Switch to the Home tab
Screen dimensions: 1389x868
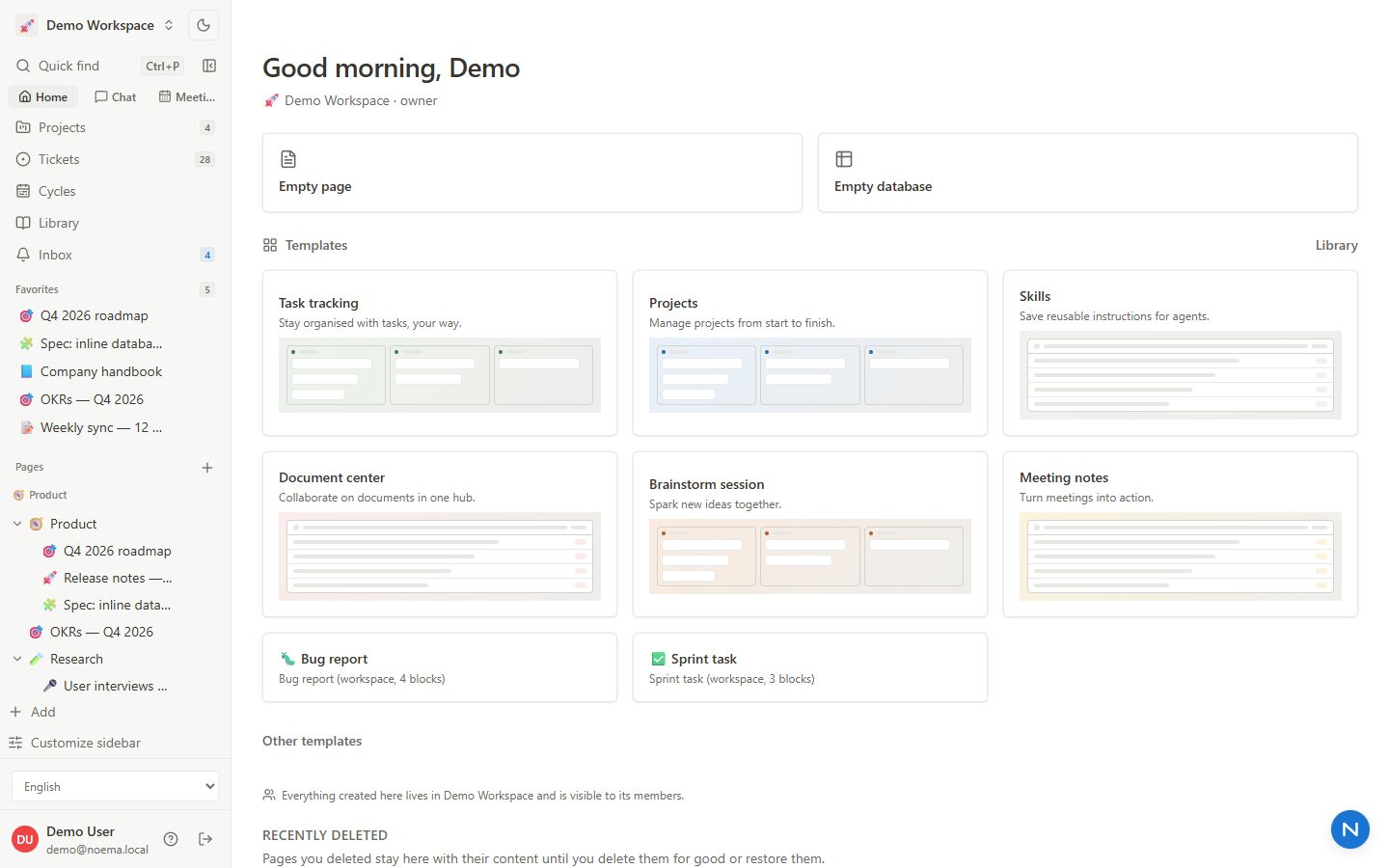[43, 96]
